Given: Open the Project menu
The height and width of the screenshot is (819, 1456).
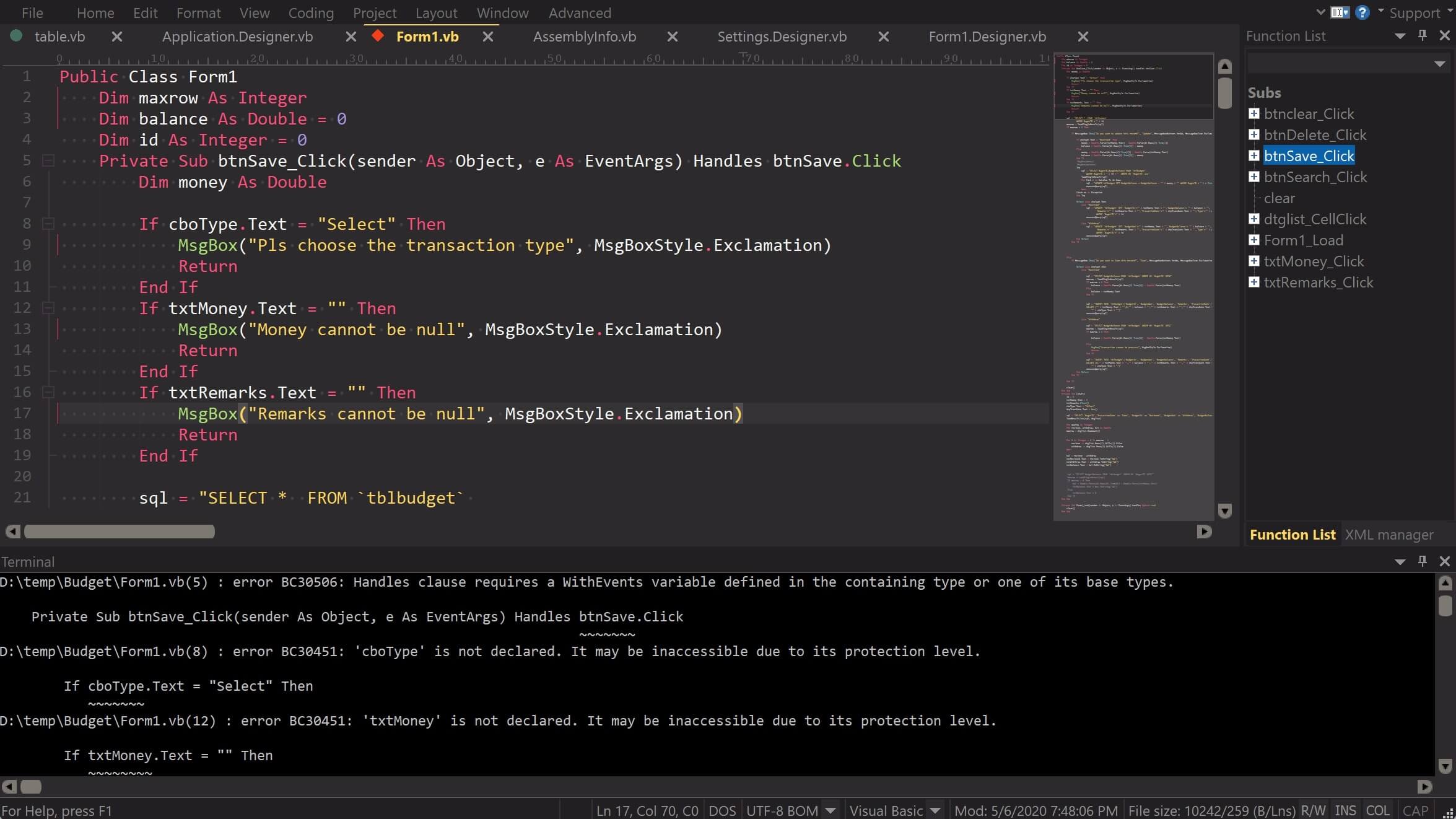Looking at the screenshot, I should tap(375, 12).
